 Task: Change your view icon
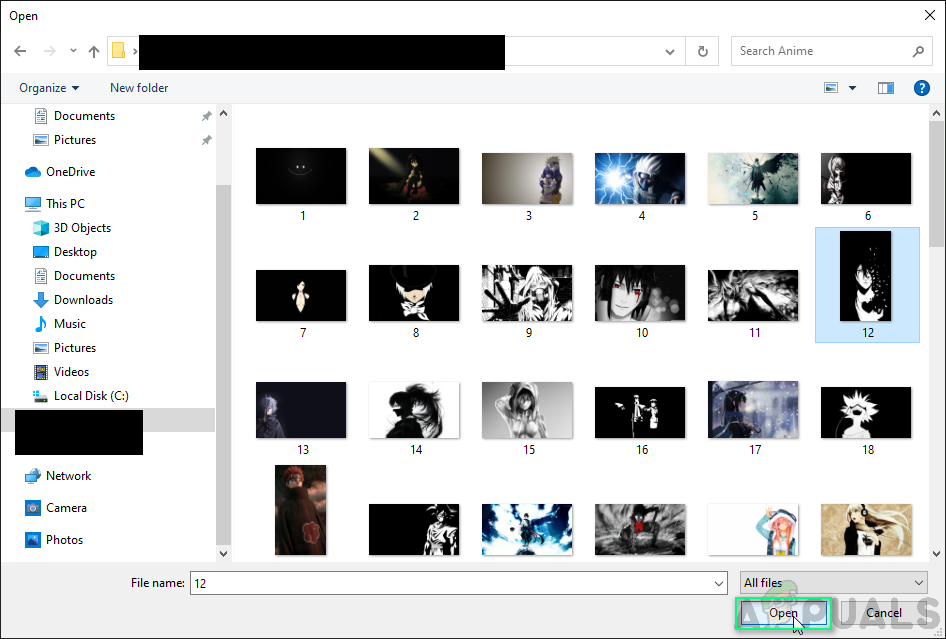[x=831, y=88]
